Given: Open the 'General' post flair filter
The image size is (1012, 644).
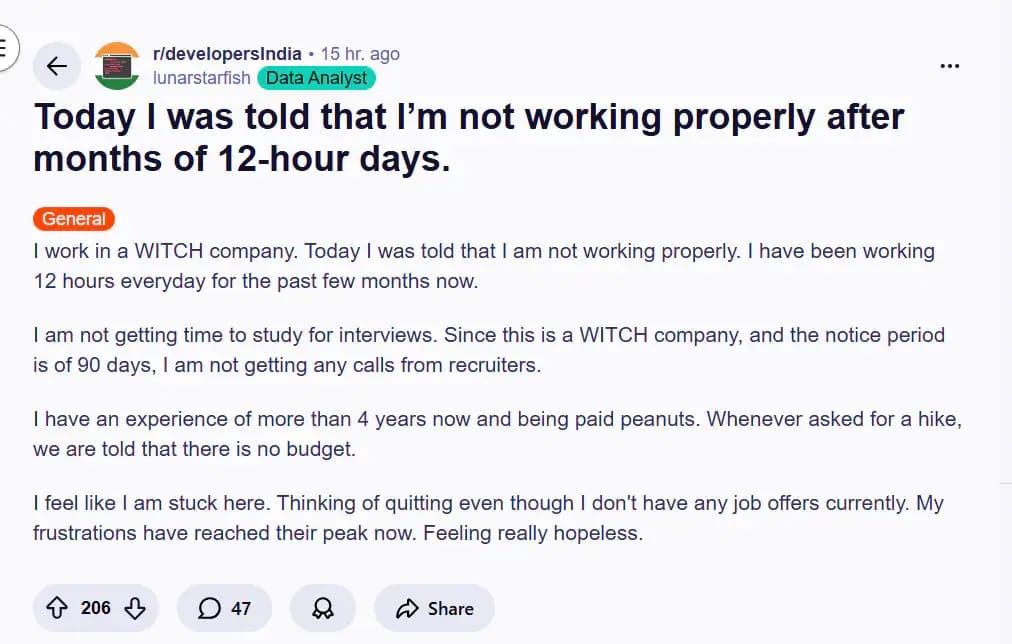Looking at the screenshot, I should pos(73,218).
